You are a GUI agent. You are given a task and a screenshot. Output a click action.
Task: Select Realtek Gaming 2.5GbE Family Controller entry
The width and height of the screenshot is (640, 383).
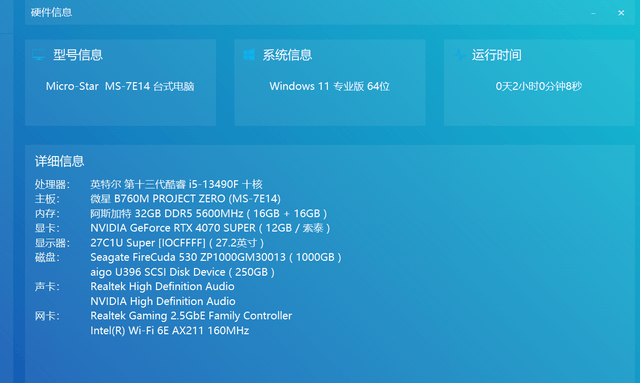coord(191,316)
